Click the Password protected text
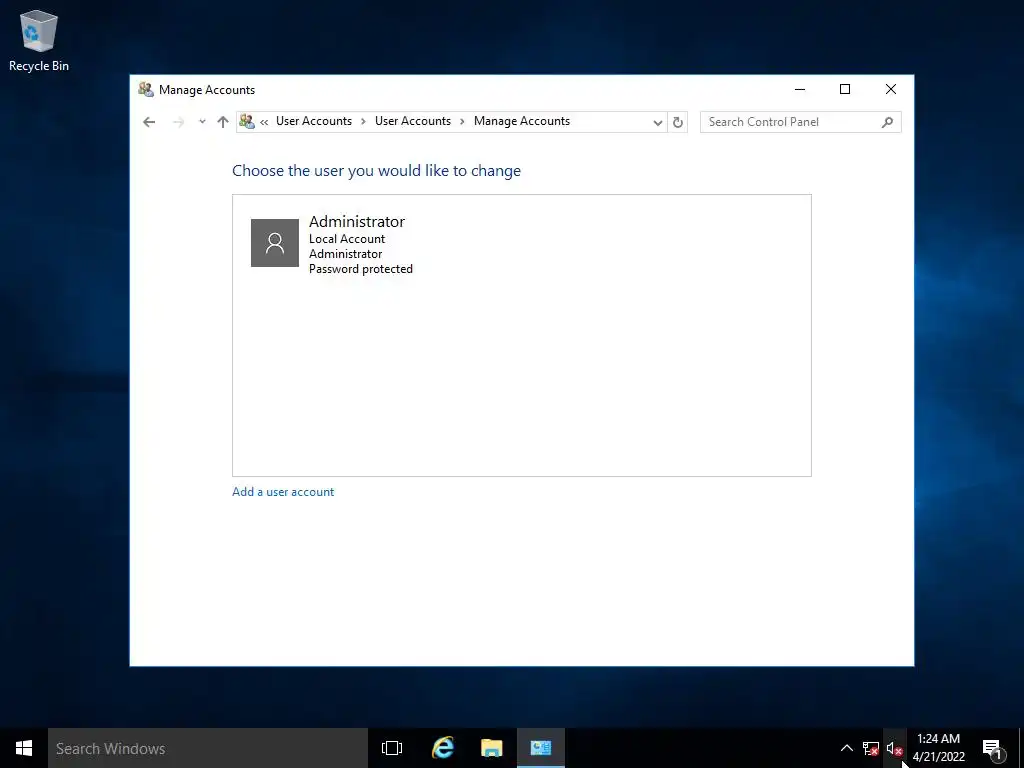This screenshot has height=768, width=1024. [x=360, y=269]
